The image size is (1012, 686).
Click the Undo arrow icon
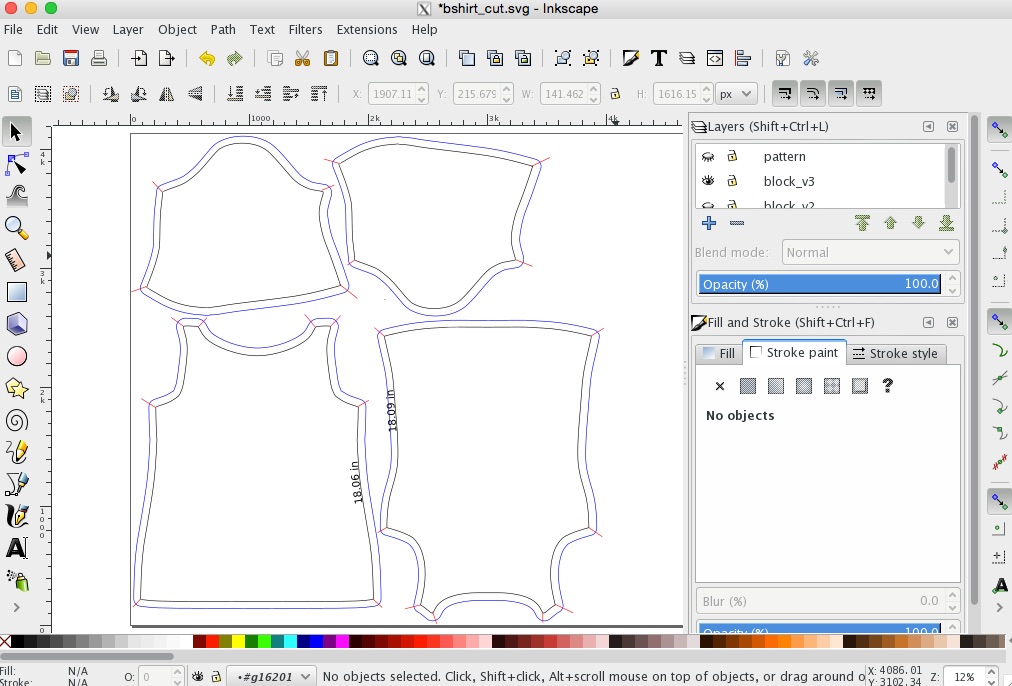point(206,59)
